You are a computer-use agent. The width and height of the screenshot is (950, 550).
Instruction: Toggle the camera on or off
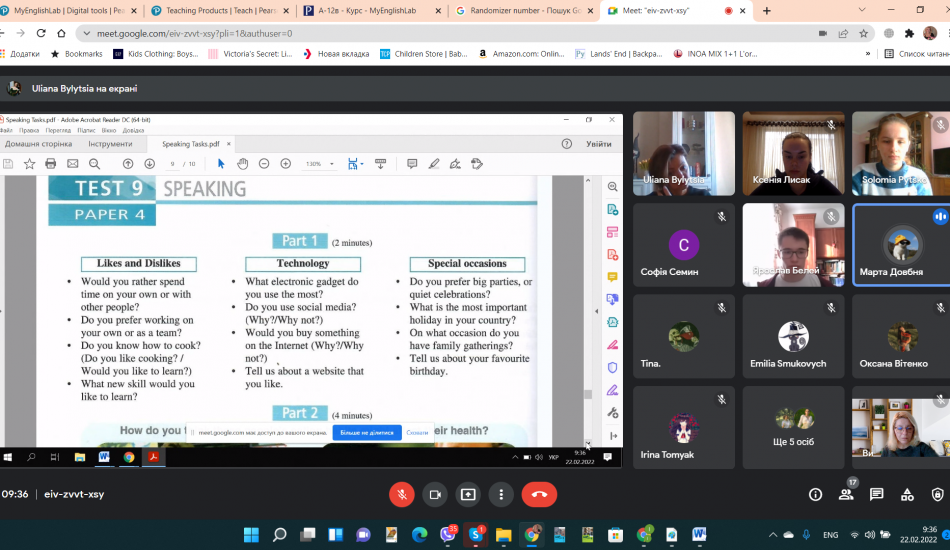point(435,494)
